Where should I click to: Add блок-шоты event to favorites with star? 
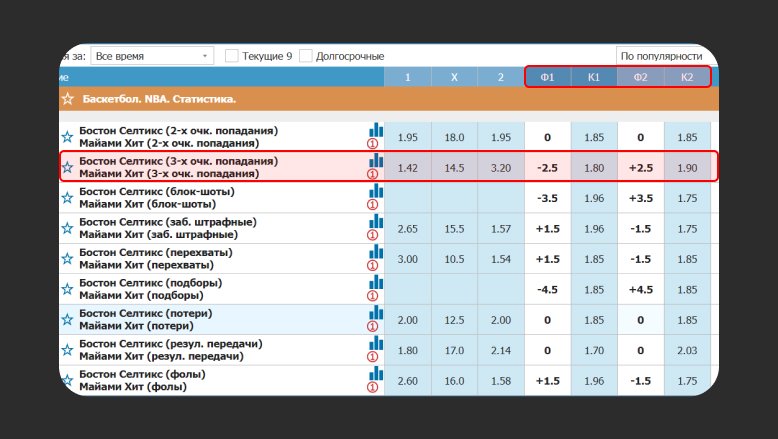pos(67,197)
